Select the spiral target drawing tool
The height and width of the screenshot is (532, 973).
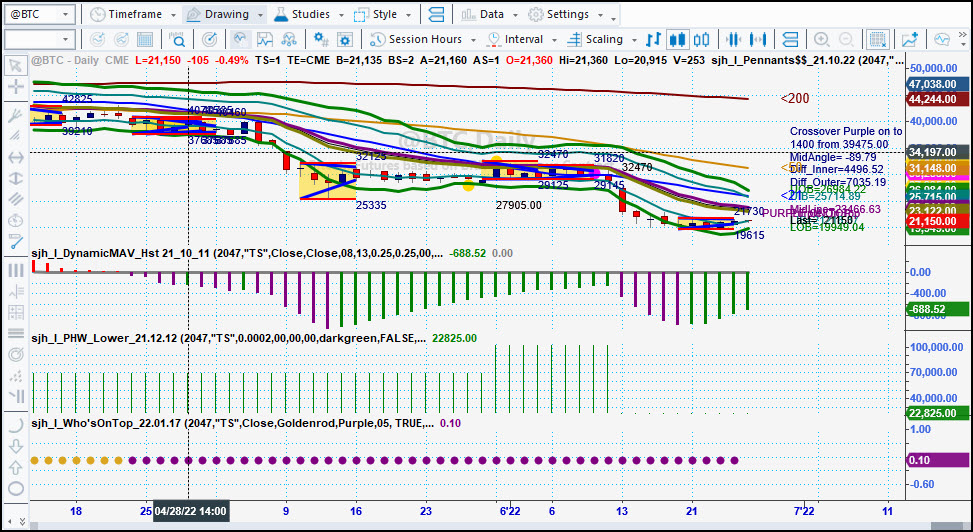click(16, 354)
